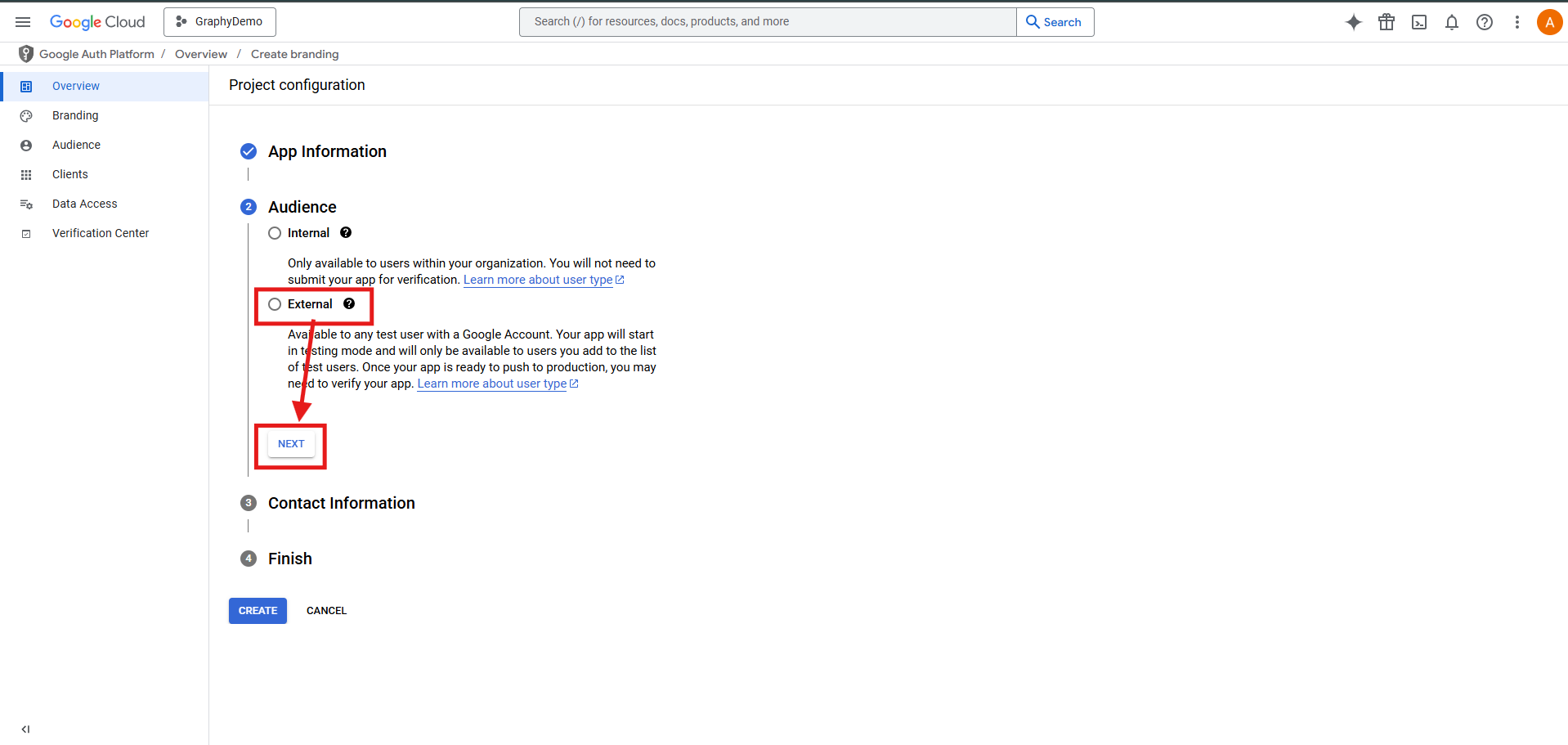Image resolution: width=1568 pixels, height=745 pixels.
Task: Focus the resources search field
Action: (x=767, y=22)
